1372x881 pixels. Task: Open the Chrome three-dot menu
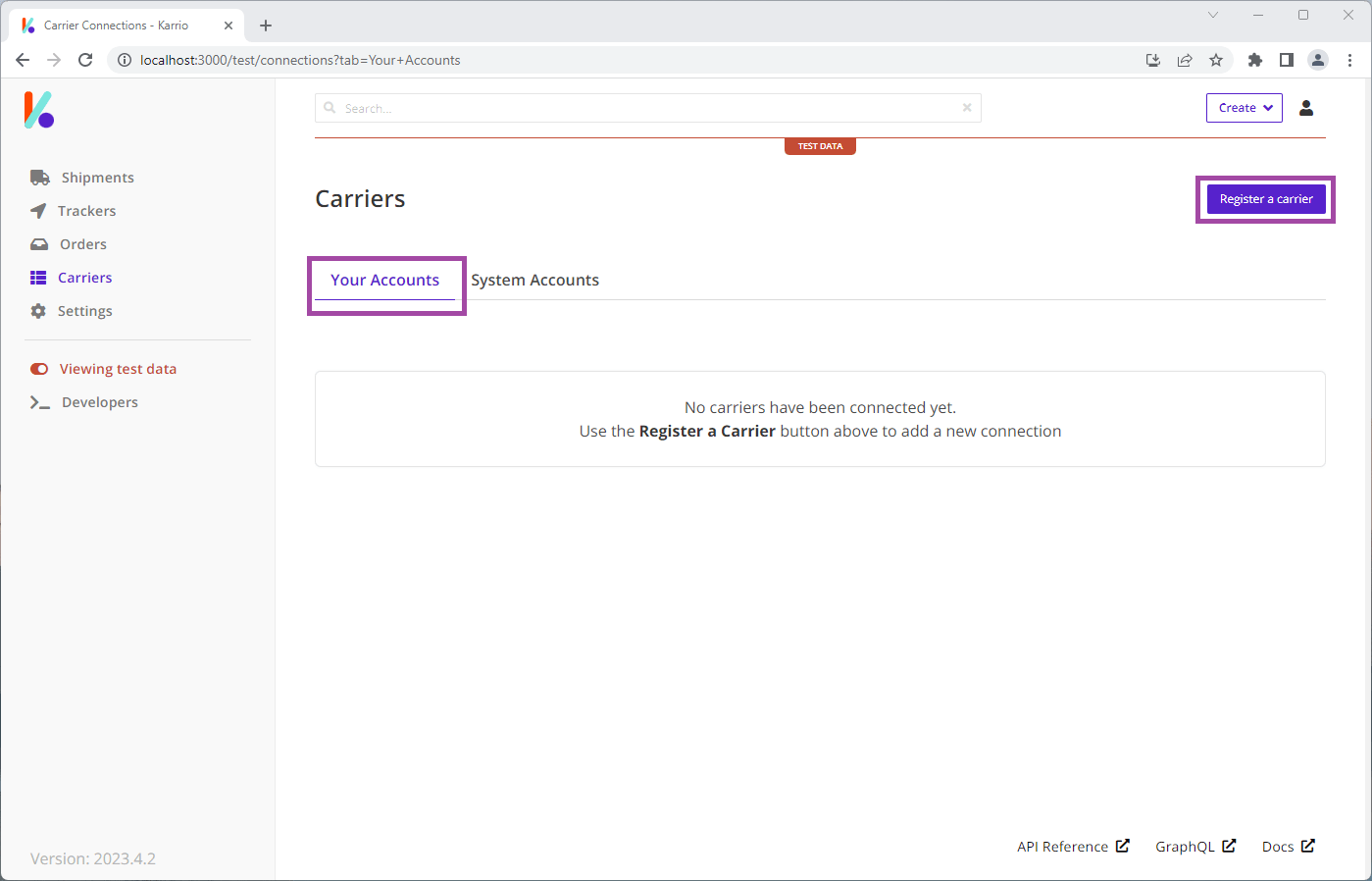coord(1350,60)
